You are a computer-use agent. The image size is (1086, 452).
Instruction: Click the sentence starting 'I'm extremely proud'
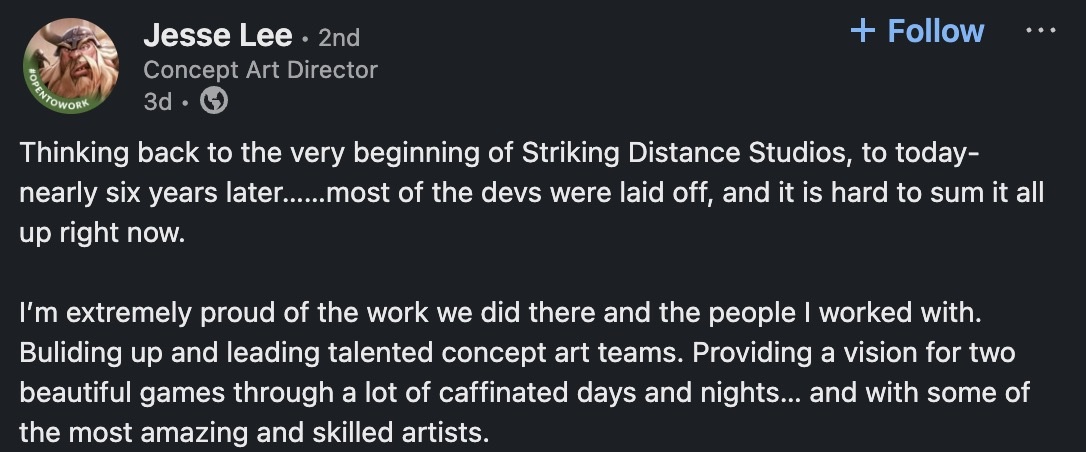tap(502, 313)
